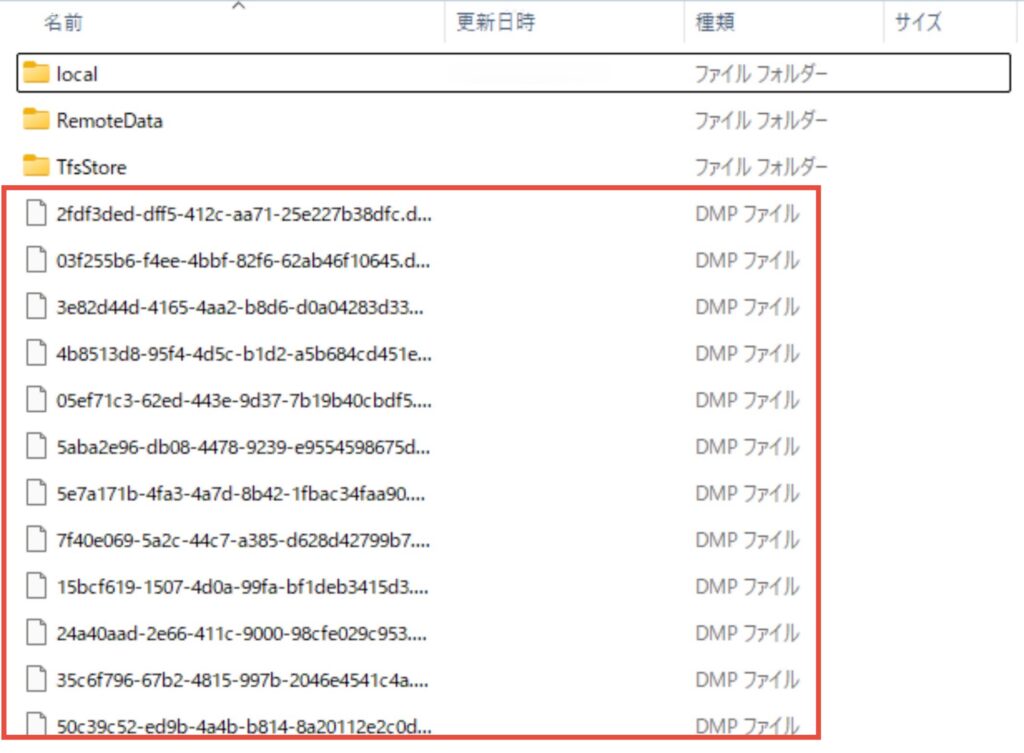Click file icon of 2fdf3ded-dff5 dump
This screenshot has height=753, width=1024.
click(x=36, y=213)
